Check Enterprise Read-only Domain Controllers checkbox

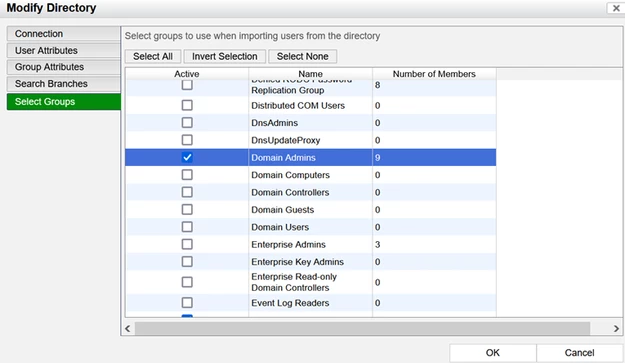click(187, 282)
